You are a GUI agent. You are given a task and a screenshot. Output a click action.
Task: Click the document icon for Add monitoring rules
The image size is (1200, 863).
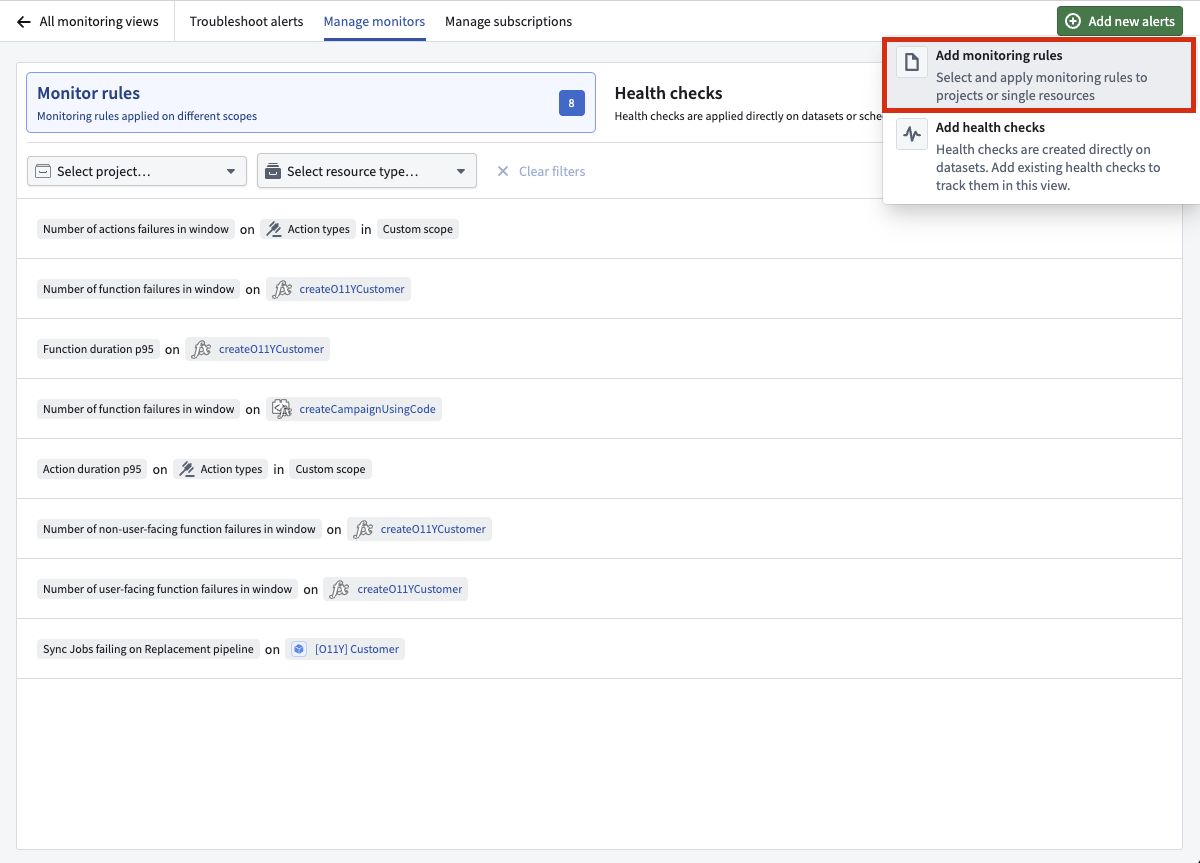911,62
